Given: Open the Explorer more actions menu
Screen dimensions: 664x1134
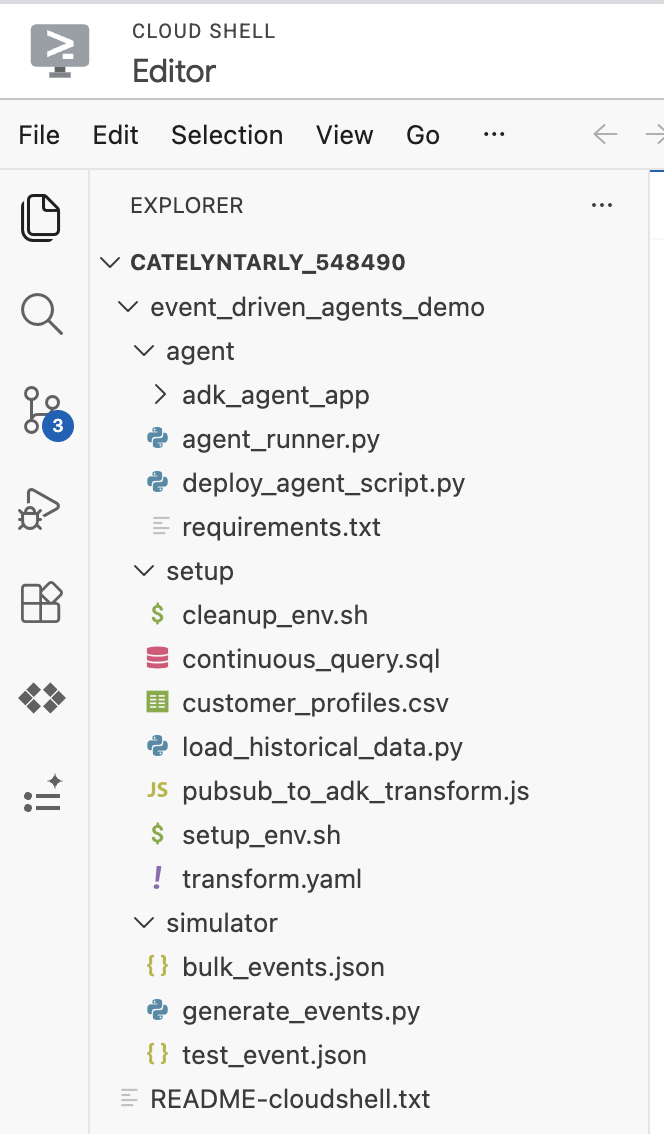Looking at the screenshot, I should pos(602,205).
